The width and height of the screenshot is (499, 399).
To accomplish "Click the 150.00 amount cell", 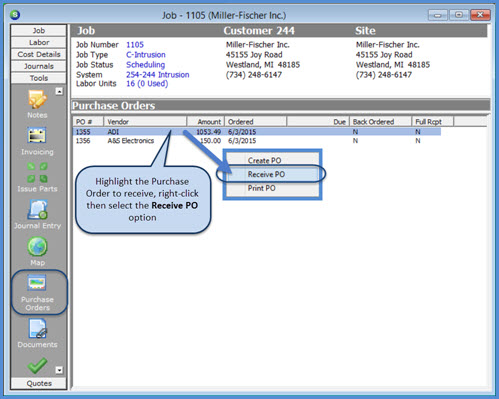I will click(210, 141).
